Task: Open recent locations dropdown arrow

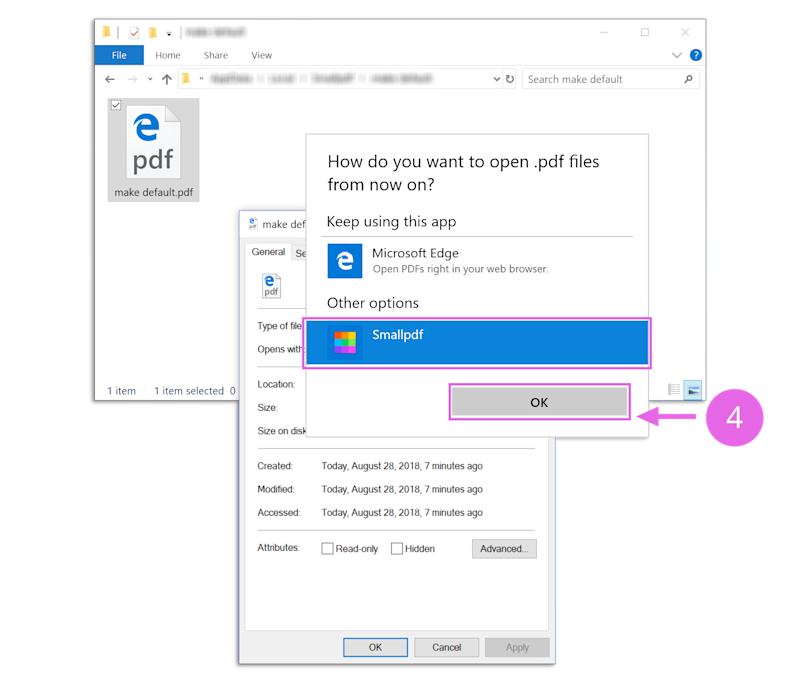Action: pos(150,79)
